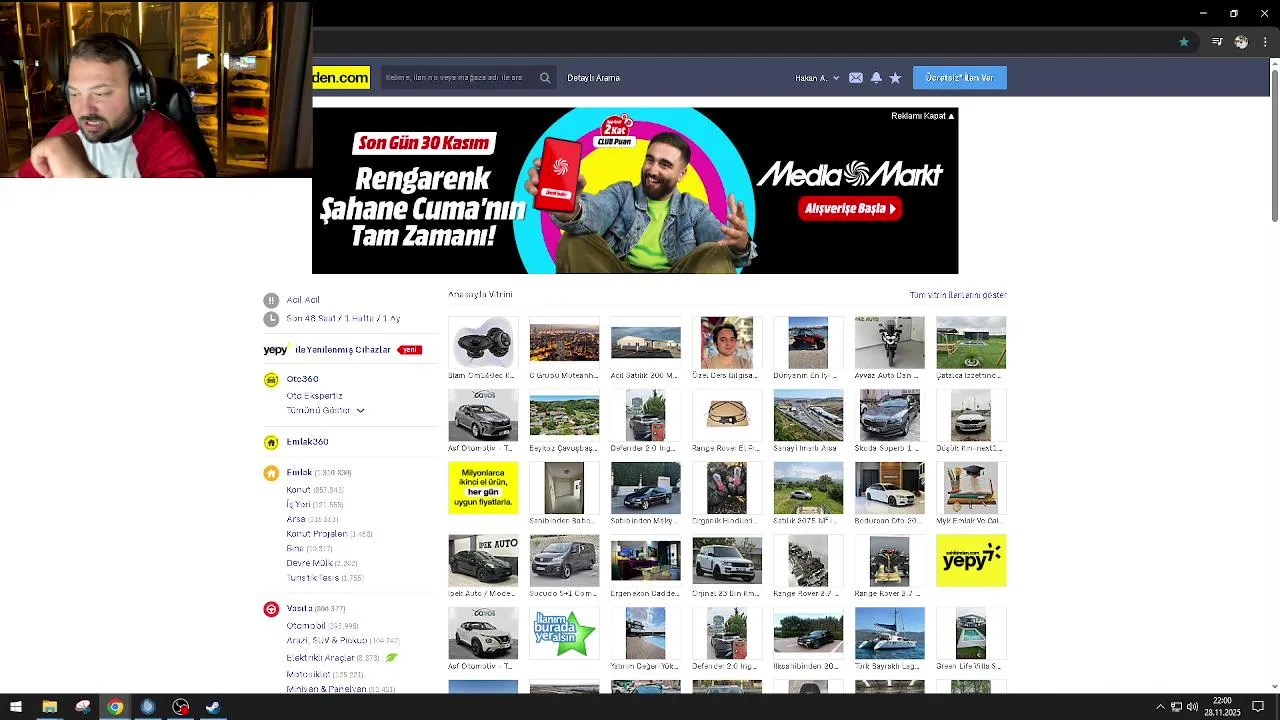Click the orange Emlak category icon
This screenshot has width=1280, height=720.
pyautogui.click(x=271, y=473)
